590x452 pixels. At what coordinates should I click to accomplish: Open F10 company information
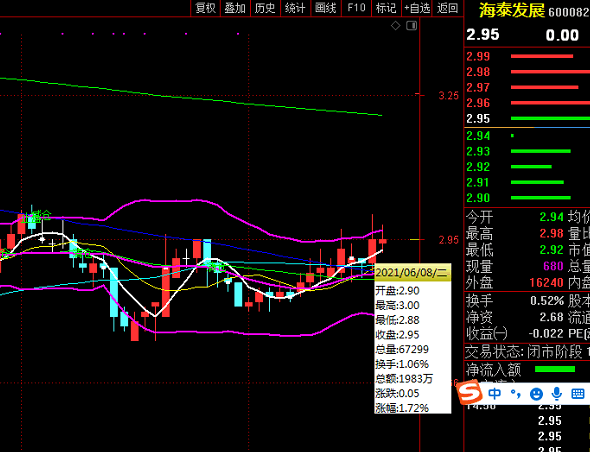coord(356,8)
